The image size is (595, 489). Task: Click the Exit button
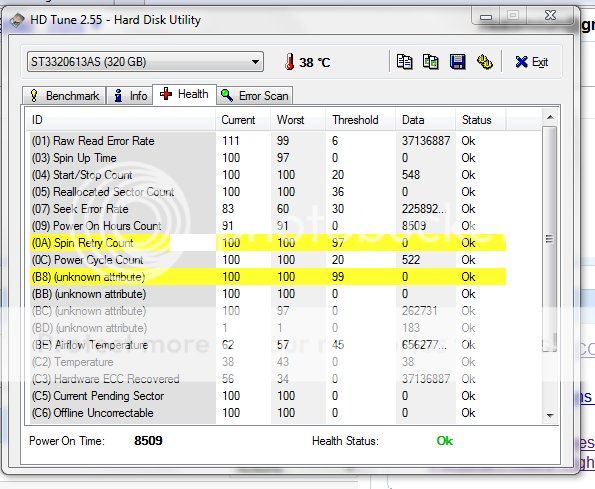[x=532, y=62]
